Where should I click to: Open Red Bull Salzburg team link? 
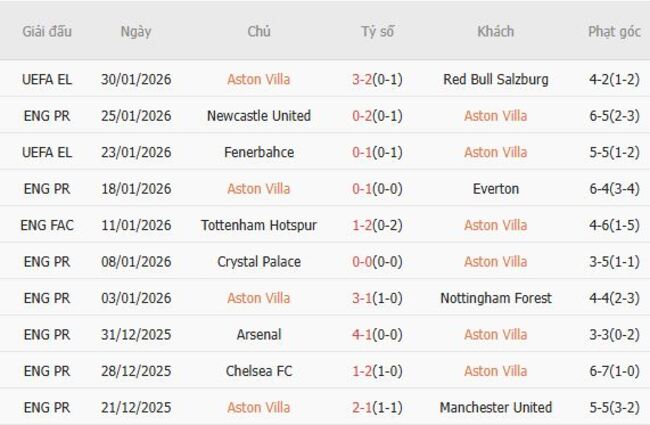(x=495, y=80)
